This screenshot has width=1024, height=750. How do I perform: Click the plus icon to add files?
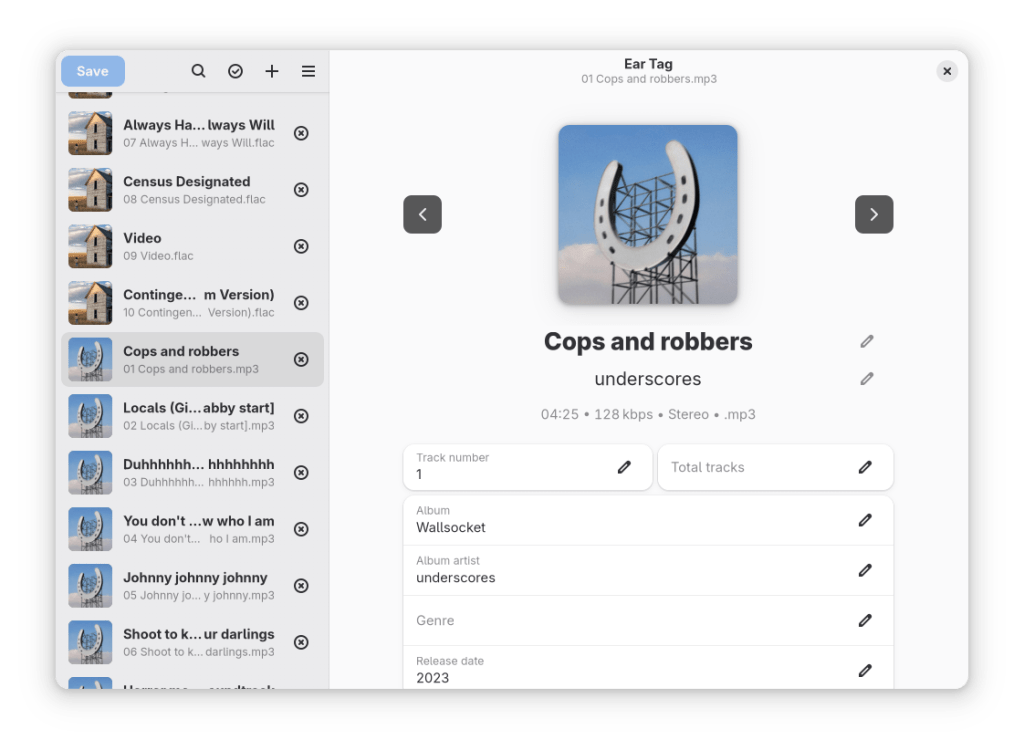pyautogui.click(x=272, y=71)
